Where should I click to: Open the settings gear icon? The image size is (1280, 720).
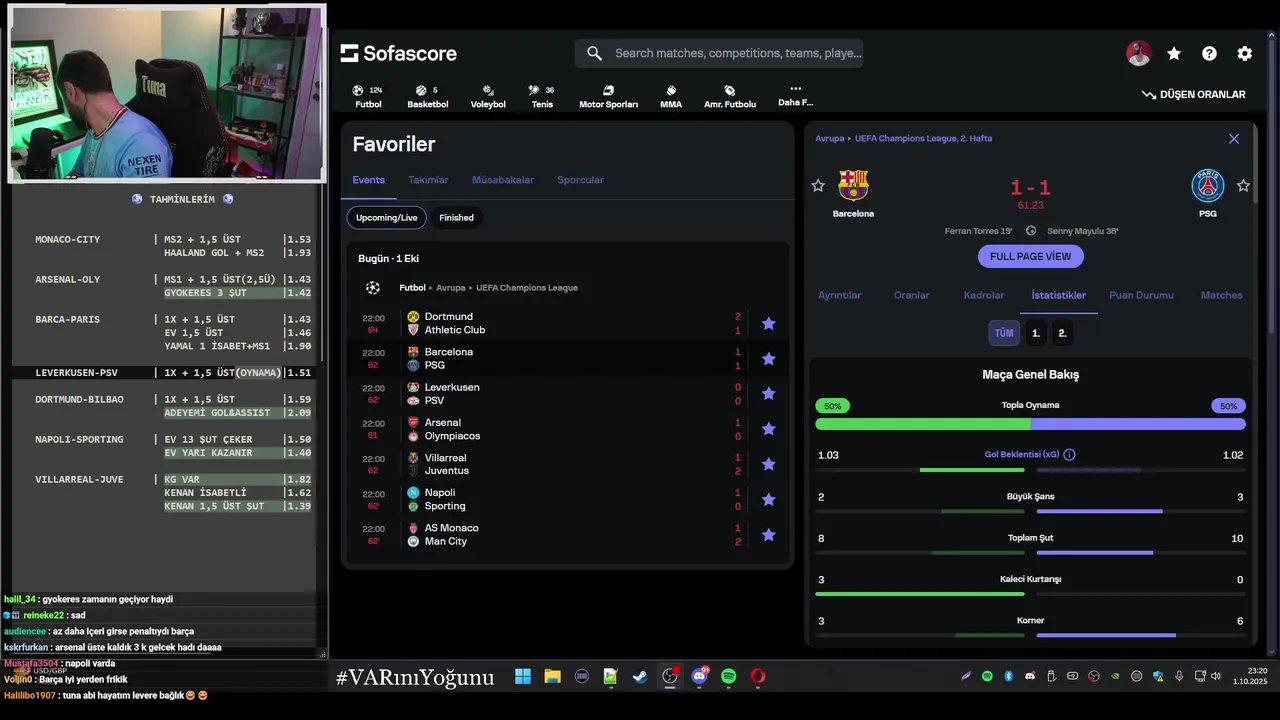point(1244,54)
